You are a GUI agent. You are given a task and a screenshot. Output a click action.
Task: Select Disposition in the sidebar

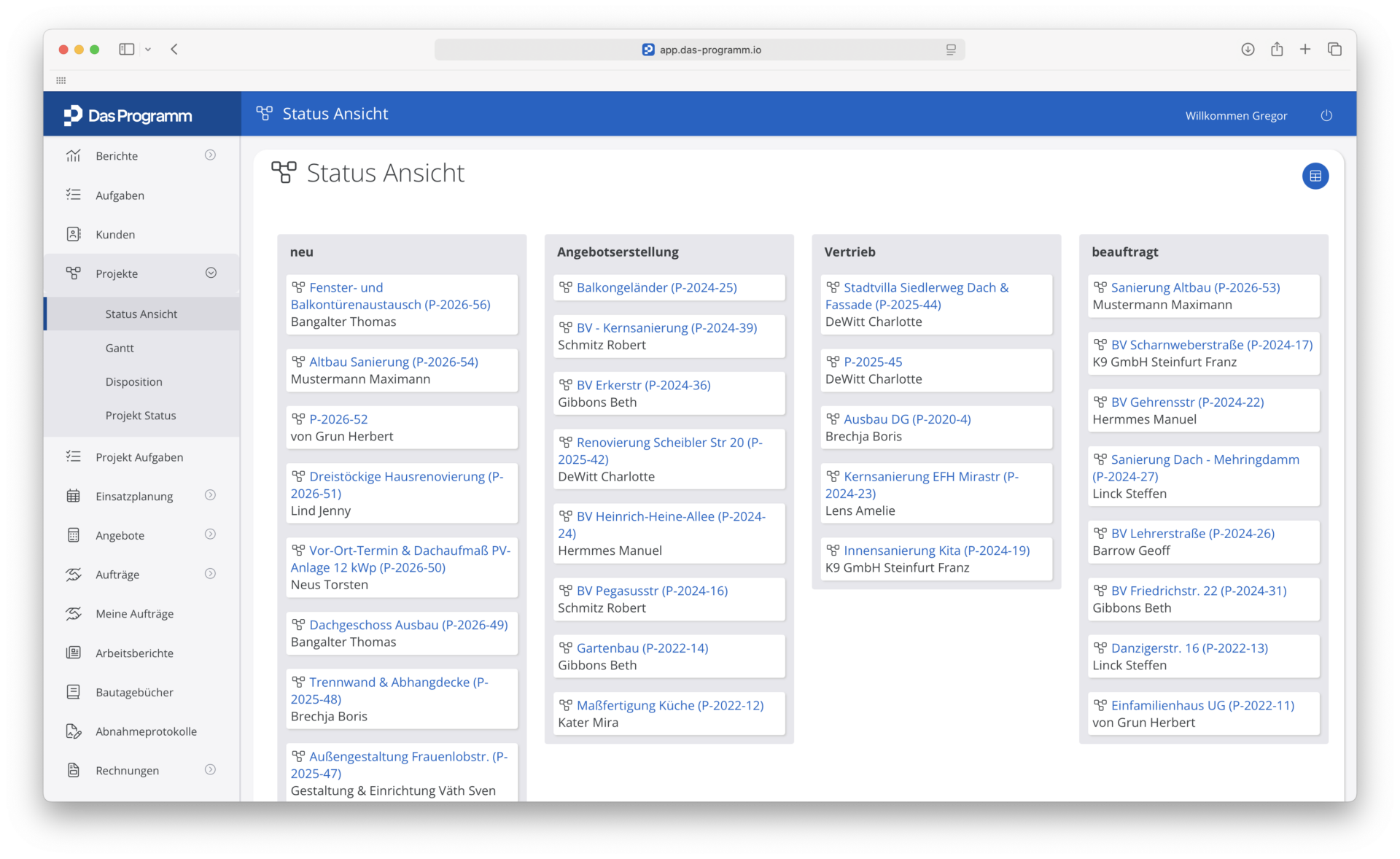[133, 381]
